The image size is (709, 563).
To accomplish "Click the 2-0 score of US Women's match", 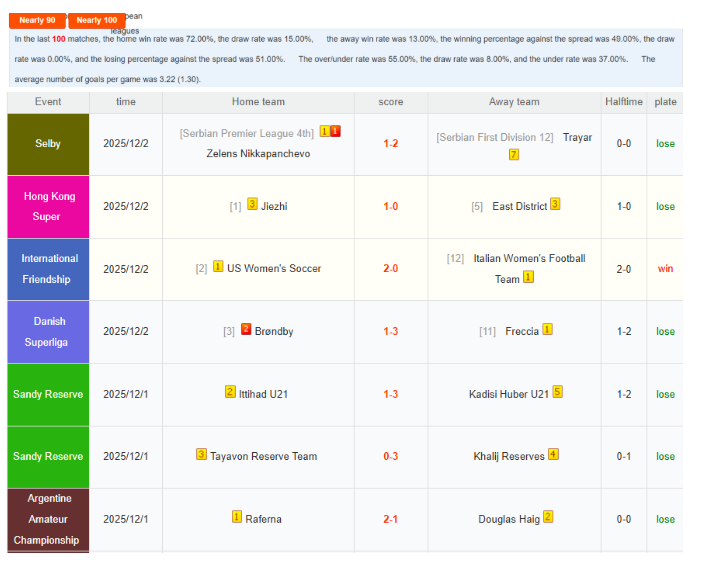I will click(x=391, y=269).
